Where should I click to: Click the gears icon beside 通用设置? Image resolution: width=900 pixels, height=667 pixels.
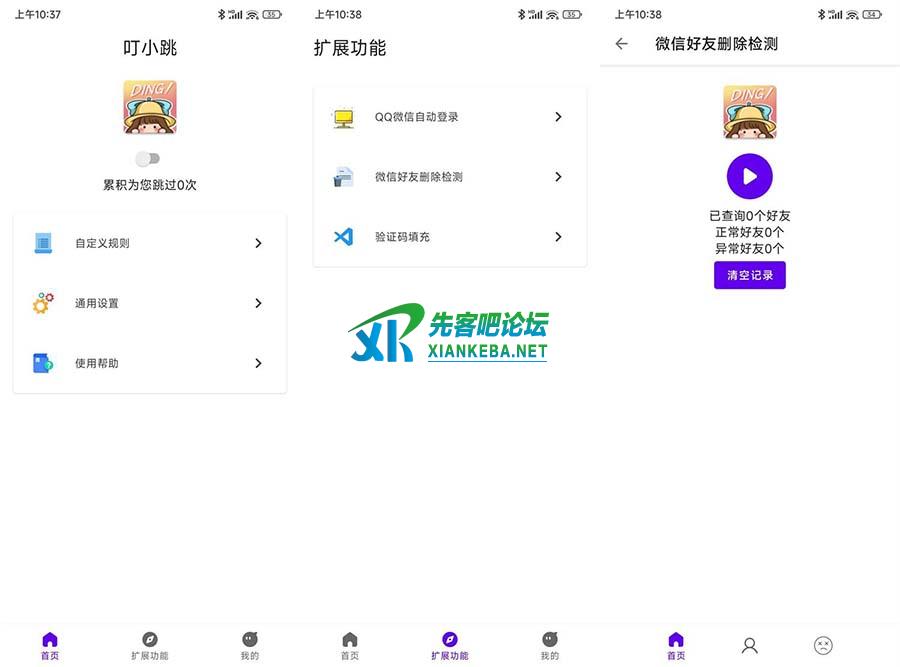43,303
